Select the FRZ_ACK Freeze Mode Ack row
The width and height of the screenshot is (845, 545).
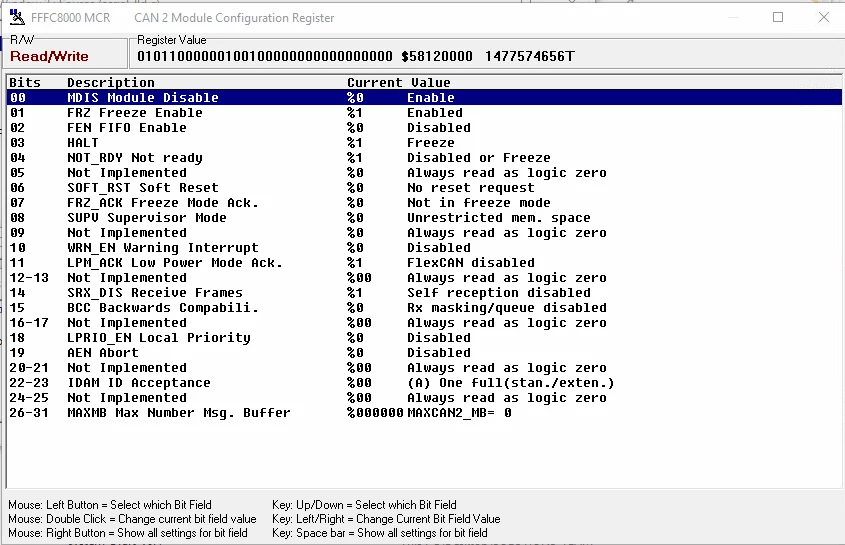tap(424, 203)
